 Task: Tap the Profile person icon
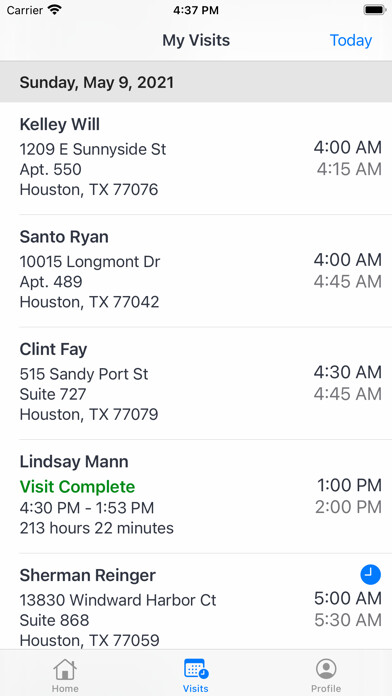tap(326, 669)
